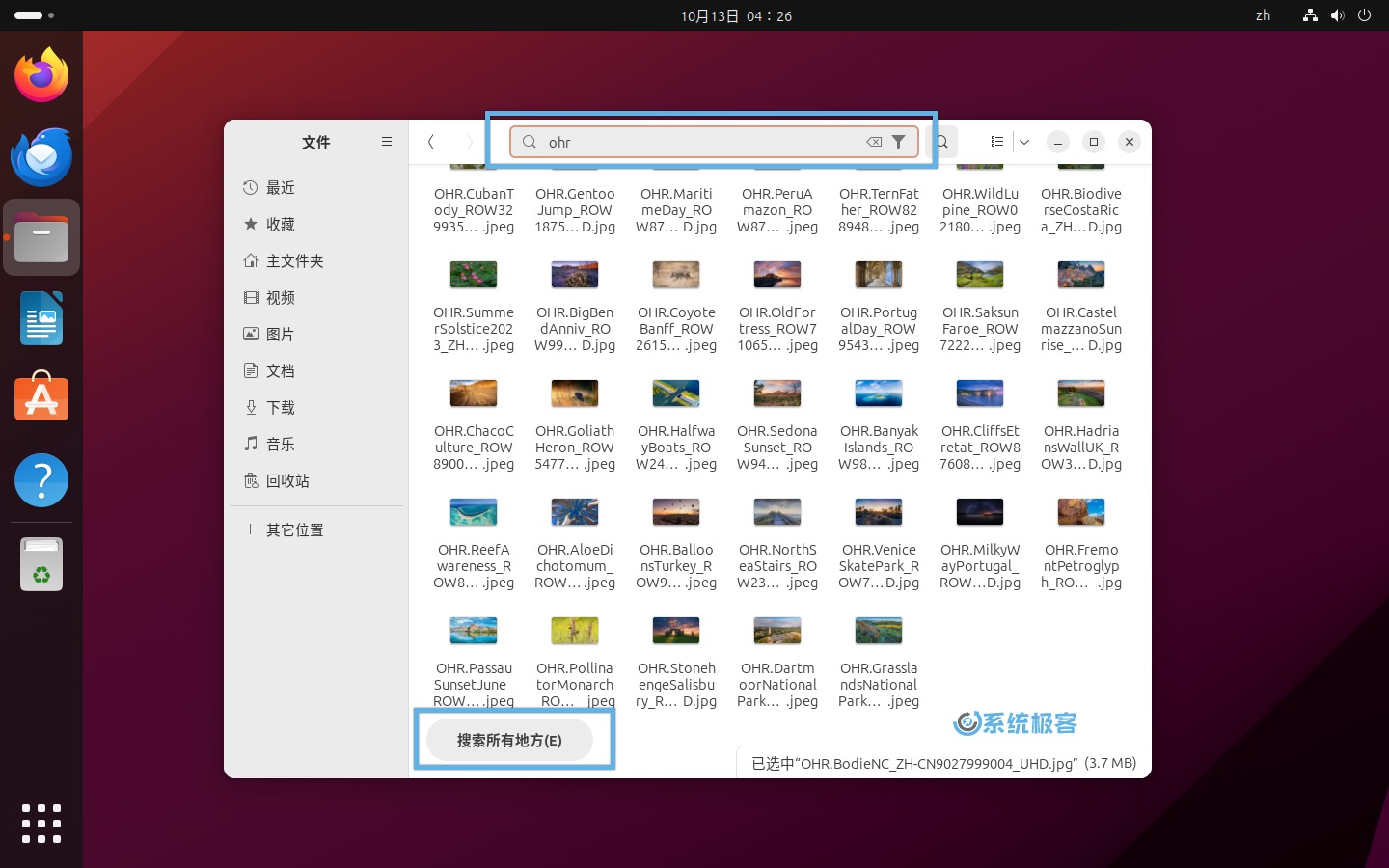
Task: Expand the view options dropdown arrow
Action: [x=1024, y=142]
